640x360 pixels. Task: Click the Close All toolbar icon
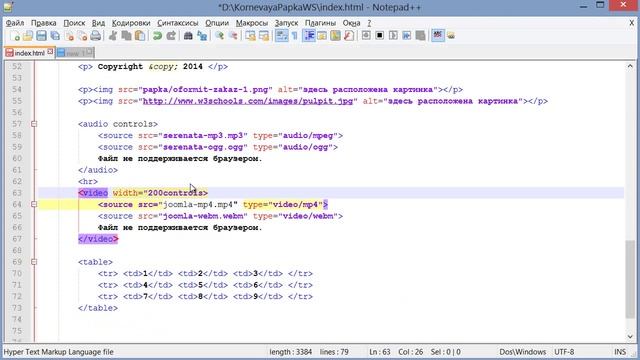(x=82, y=36)
